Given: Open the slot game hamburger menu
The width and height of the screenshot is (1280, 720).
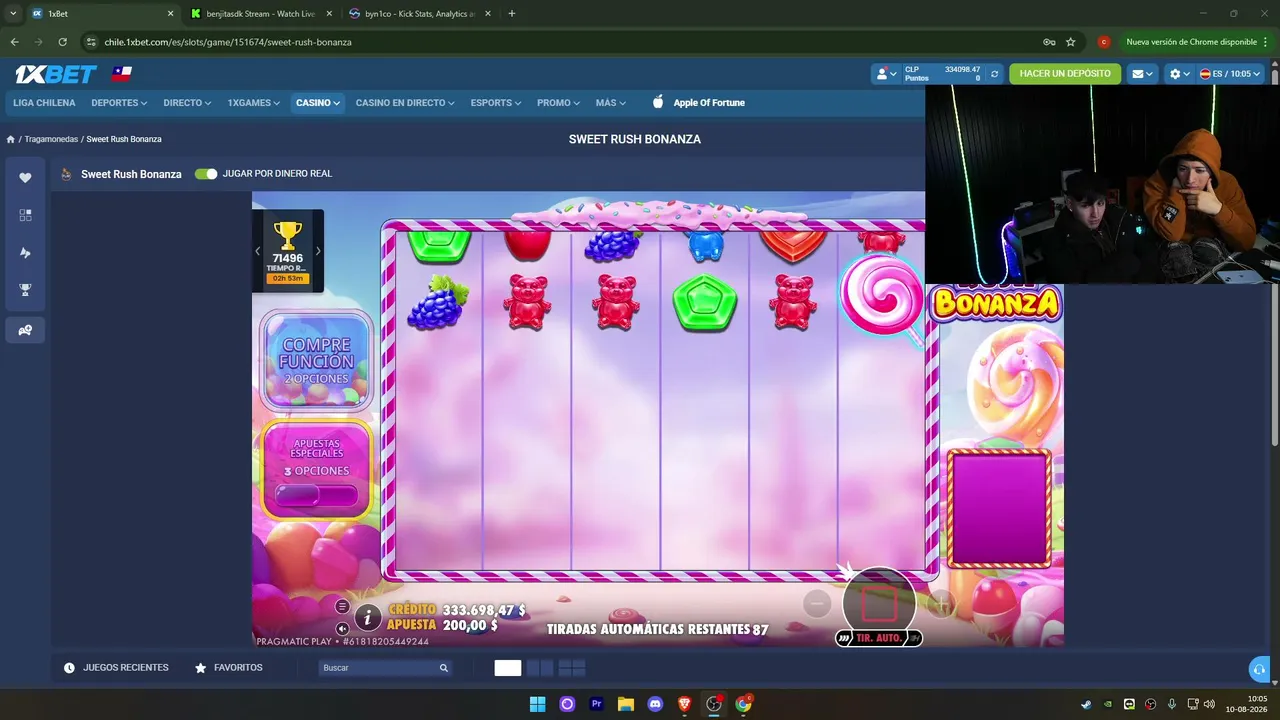Looking at the screenshot, I should coord(342,607).
